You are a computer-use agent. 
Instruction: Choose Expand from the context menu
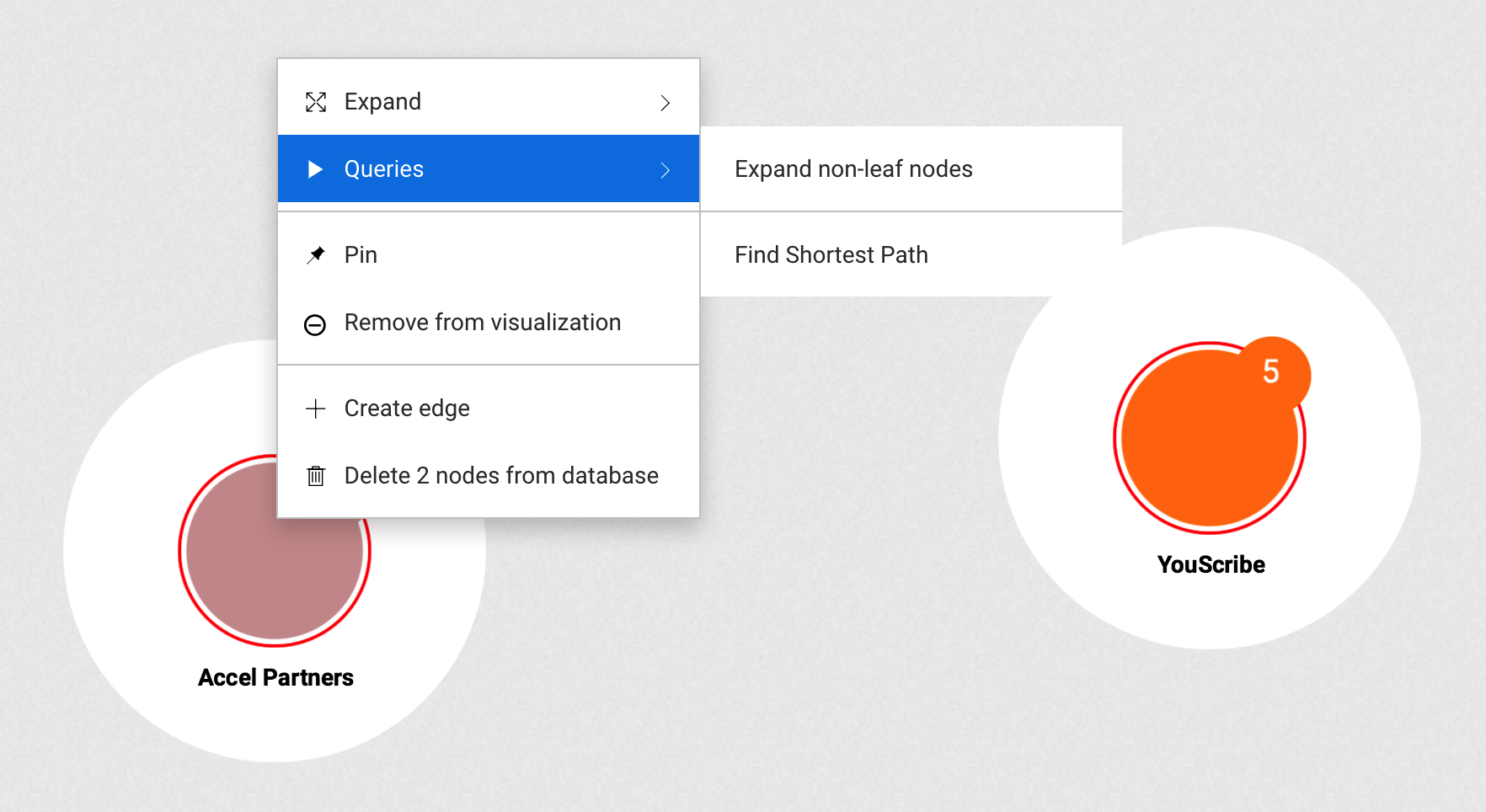489,101
